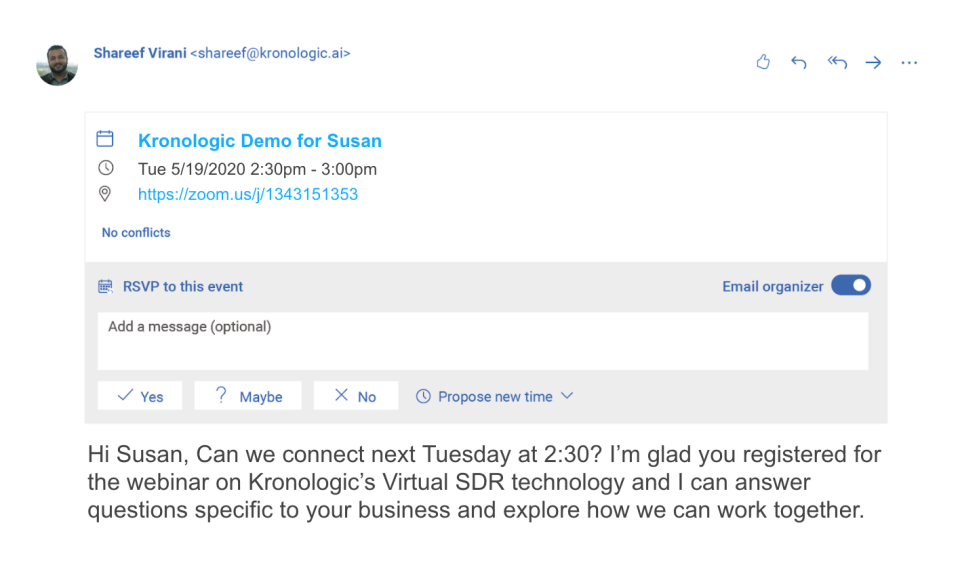
Task: Click the clock icon beside event time
Action: (105, 168)
